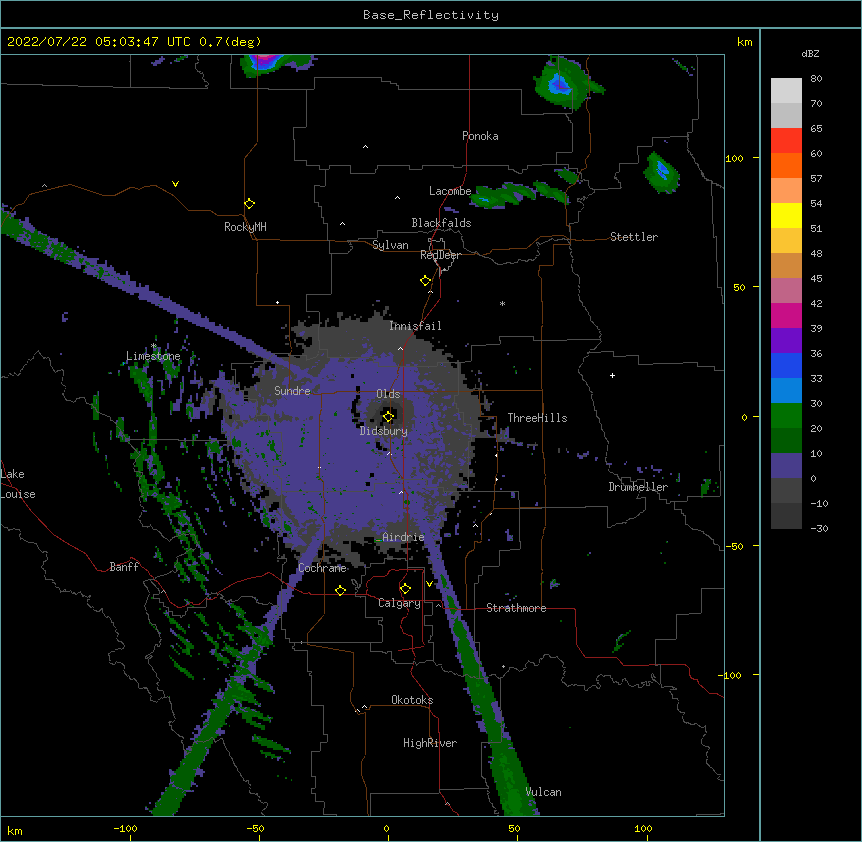Click the Calgary city label

[x=399, y=603]
